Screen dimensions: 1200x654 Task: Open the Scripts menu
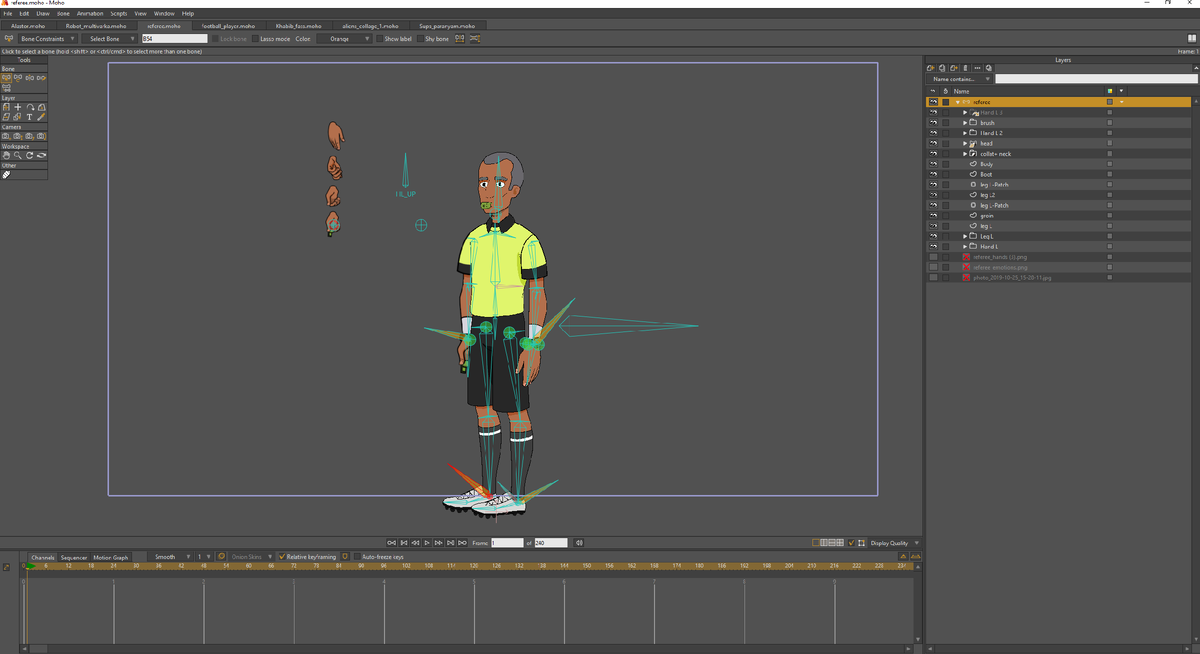click(x=119, y=14)
